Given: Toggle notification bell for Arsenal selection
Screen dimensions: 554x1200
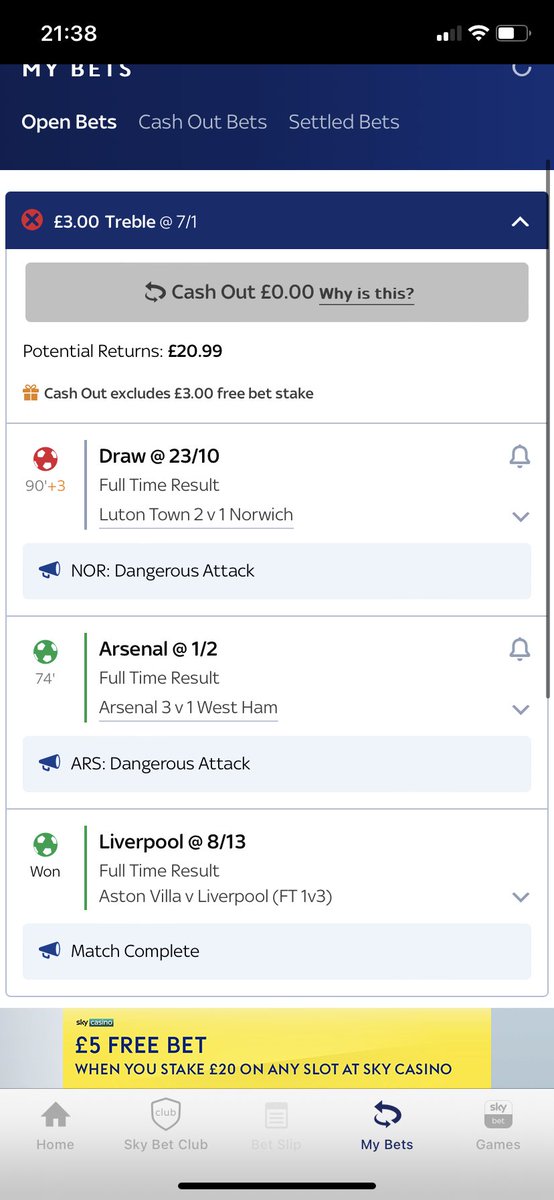Looking at the screenshot, I should [520, 650].
